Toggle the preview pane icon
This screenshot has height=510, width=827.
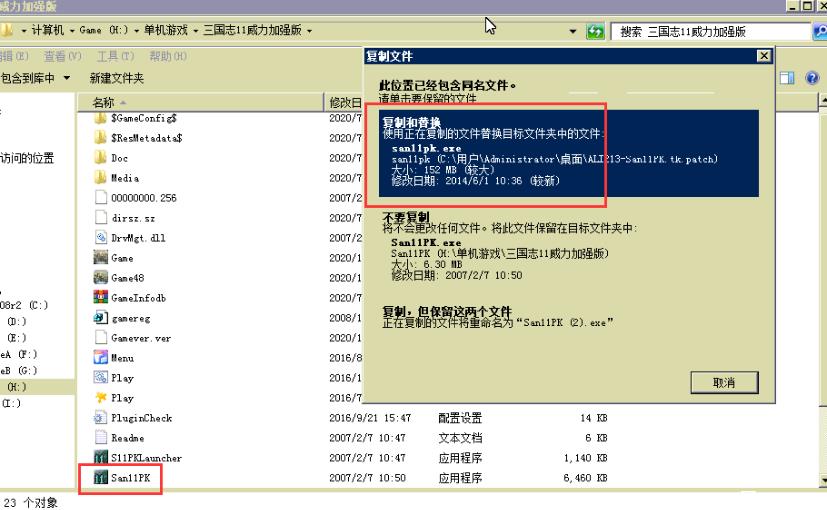[x=787, y=78]
